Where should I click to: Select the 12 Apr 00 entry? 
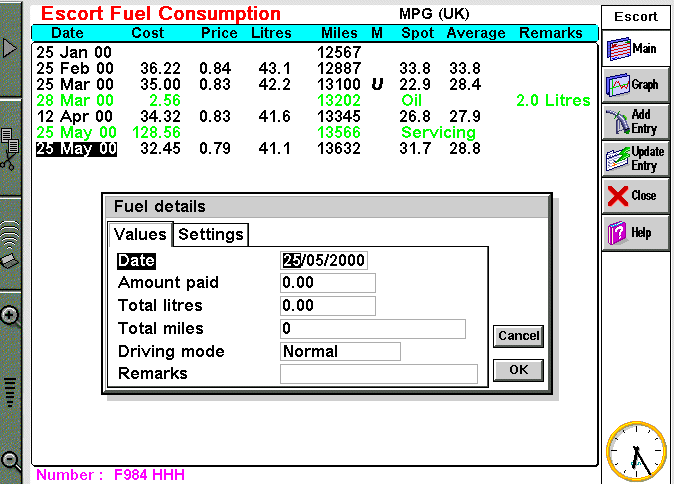click(x=314, y=116)
